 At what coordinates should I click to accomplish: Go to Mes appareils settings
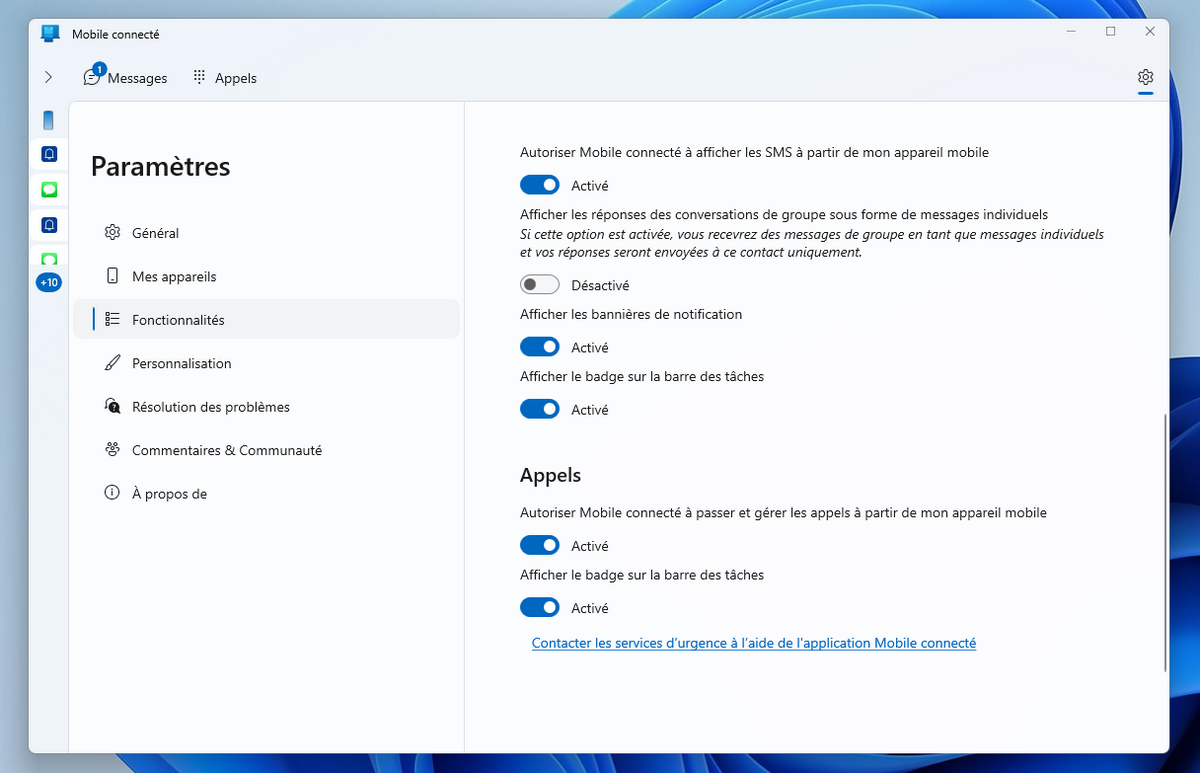pyautogui.click(x=266, y=277)
